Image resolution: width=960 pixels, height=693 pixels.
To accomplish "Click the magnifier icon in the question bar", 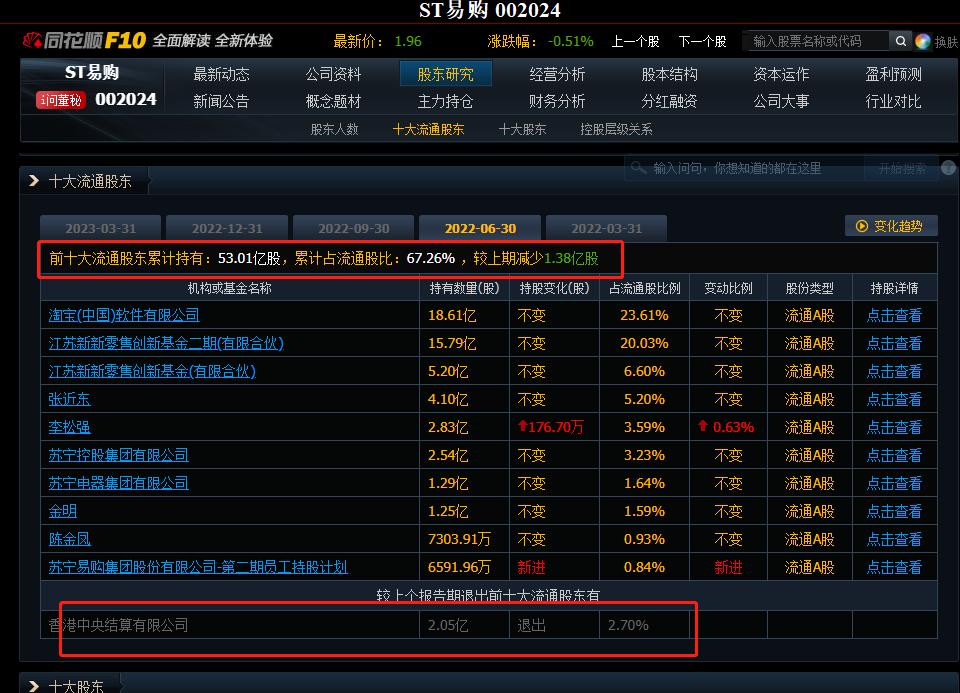I will coord(639,169).
